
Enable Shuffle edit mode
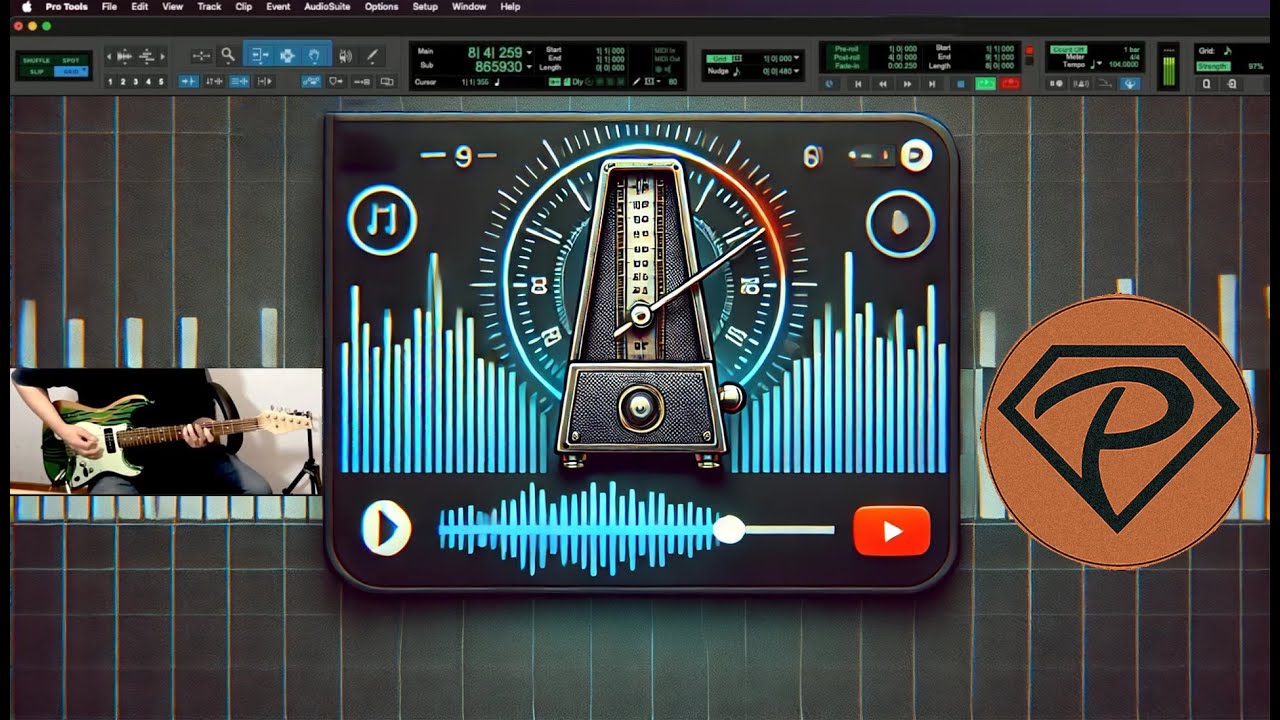36,60
